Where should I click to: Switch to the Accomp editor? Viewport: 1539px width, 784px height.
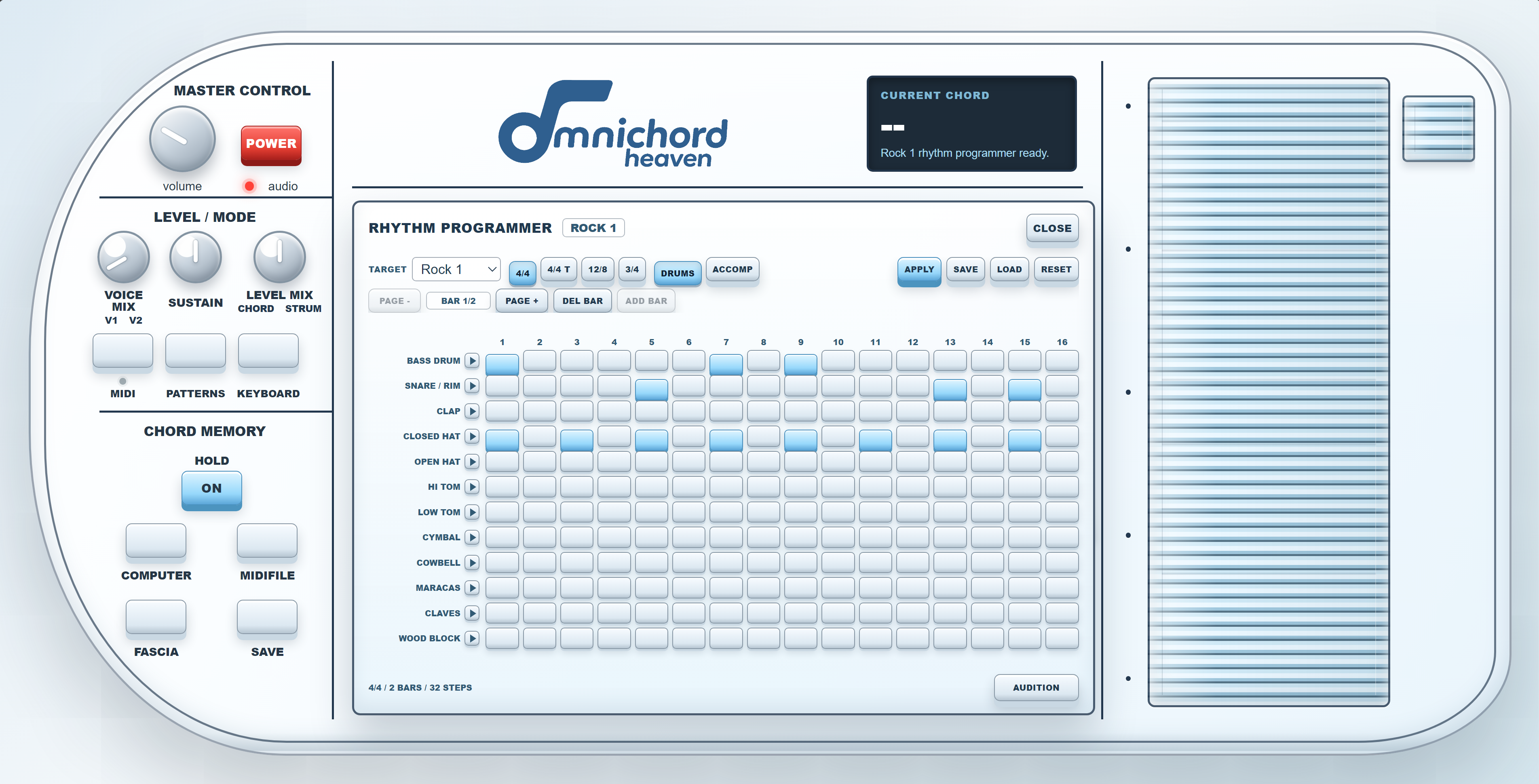coord(733,269)
